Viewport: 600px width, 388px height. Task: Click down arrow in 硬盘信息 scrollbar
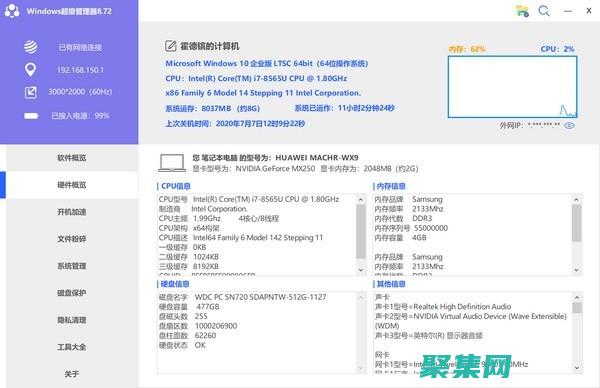point(361,368)
